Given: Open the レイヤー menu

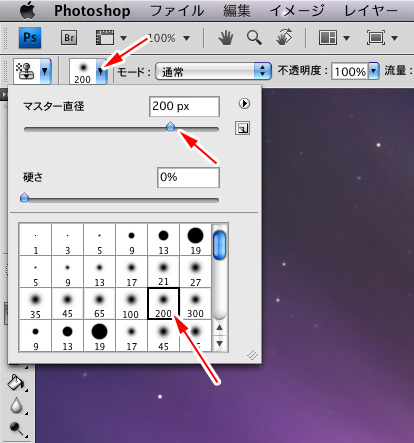Looking at the screenshot, I should (371, 11).
